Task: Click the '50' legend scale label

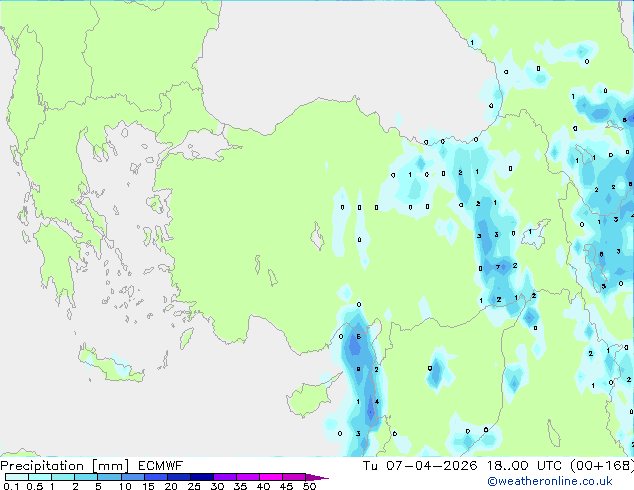Action: [309, 486]
